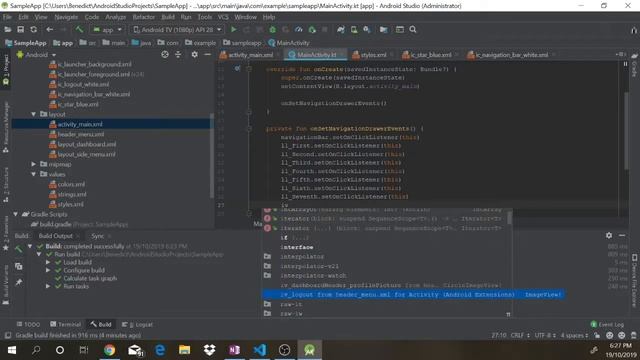The width and height of the screenshot is (640, 360).
Task: Collapse the layout folder
Action: coord(33,114)
